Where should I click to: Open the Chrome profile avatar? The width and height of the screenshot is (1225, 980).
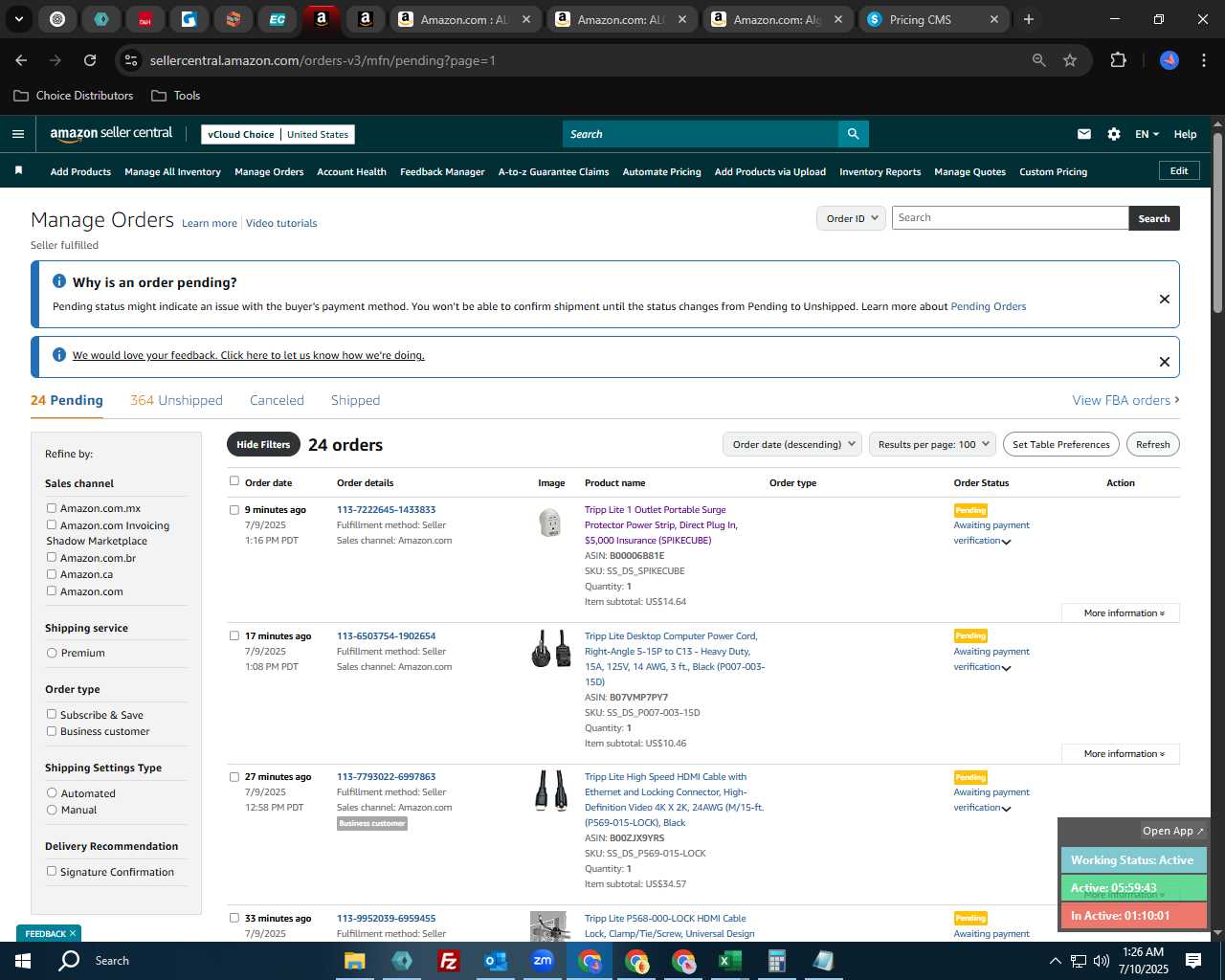tap(1169, 60)
